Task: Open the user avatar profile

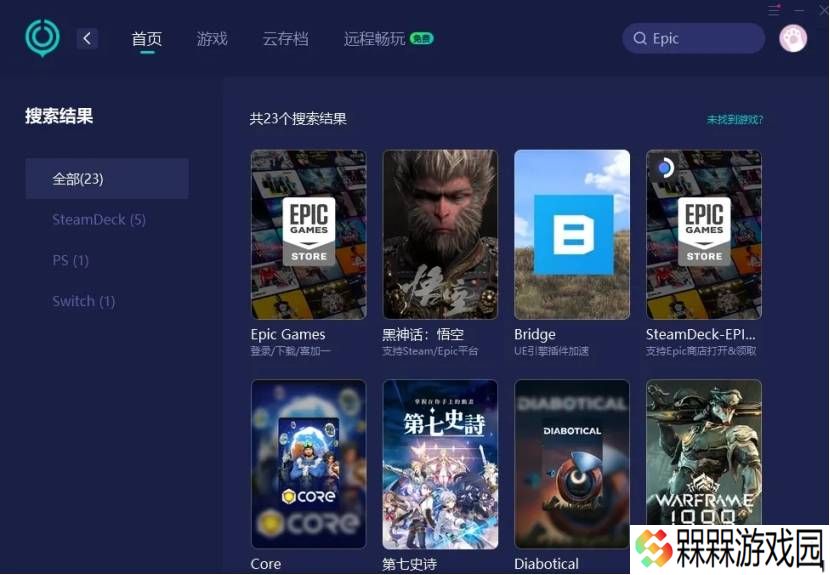Action: coord(793,38)
